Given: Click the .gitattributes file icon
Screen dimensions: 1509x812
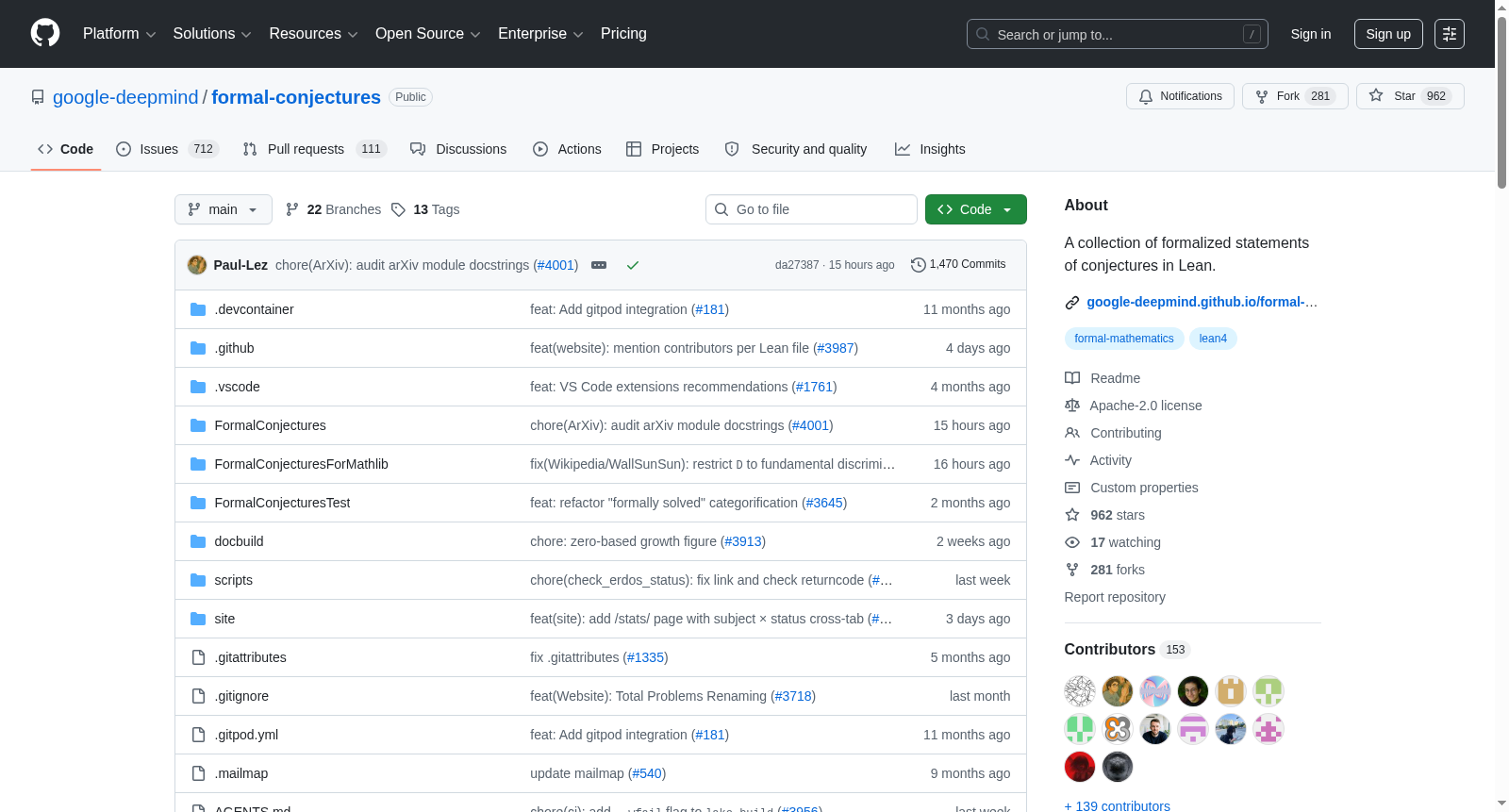Looking at the screenshot, I should (x=198, y=657).
